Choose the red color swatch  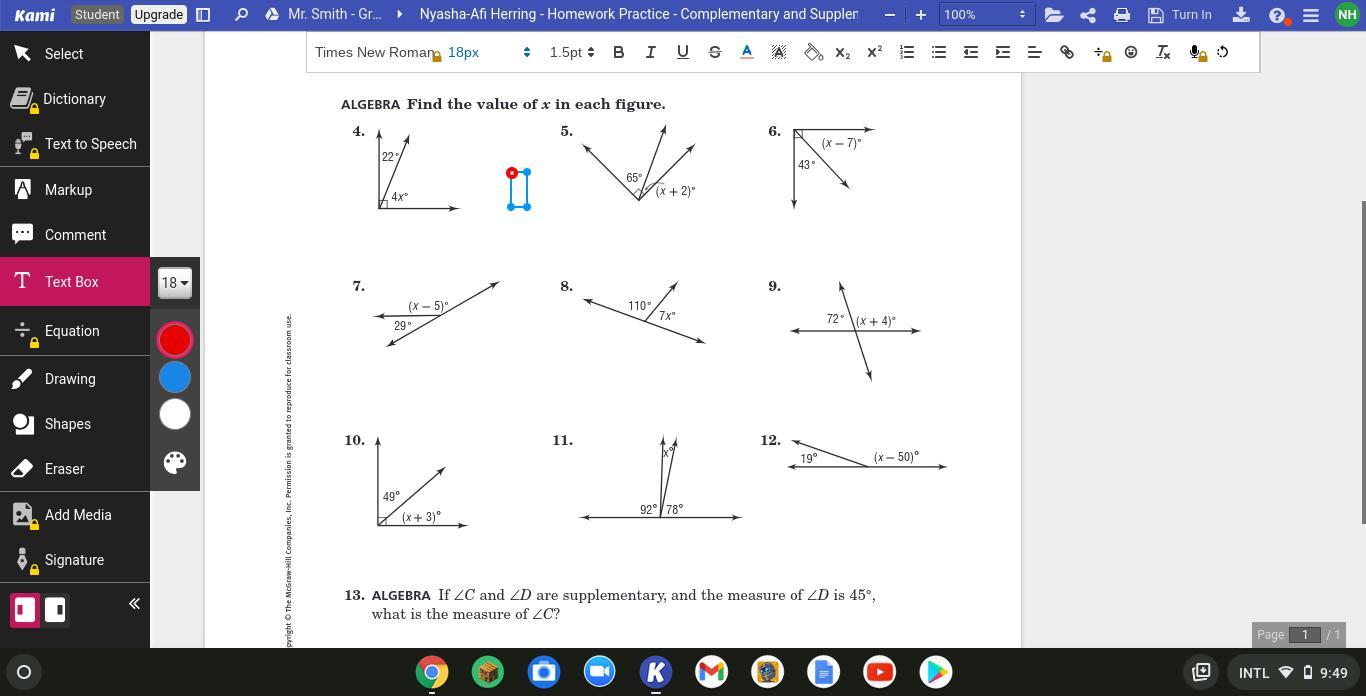175,340
